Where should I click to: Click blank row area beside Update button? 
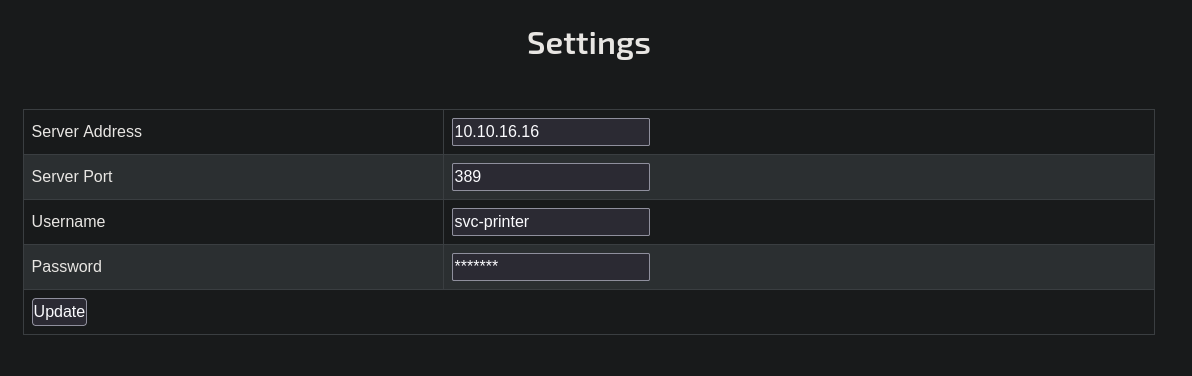pyautogui.click(x=620, y=312)
